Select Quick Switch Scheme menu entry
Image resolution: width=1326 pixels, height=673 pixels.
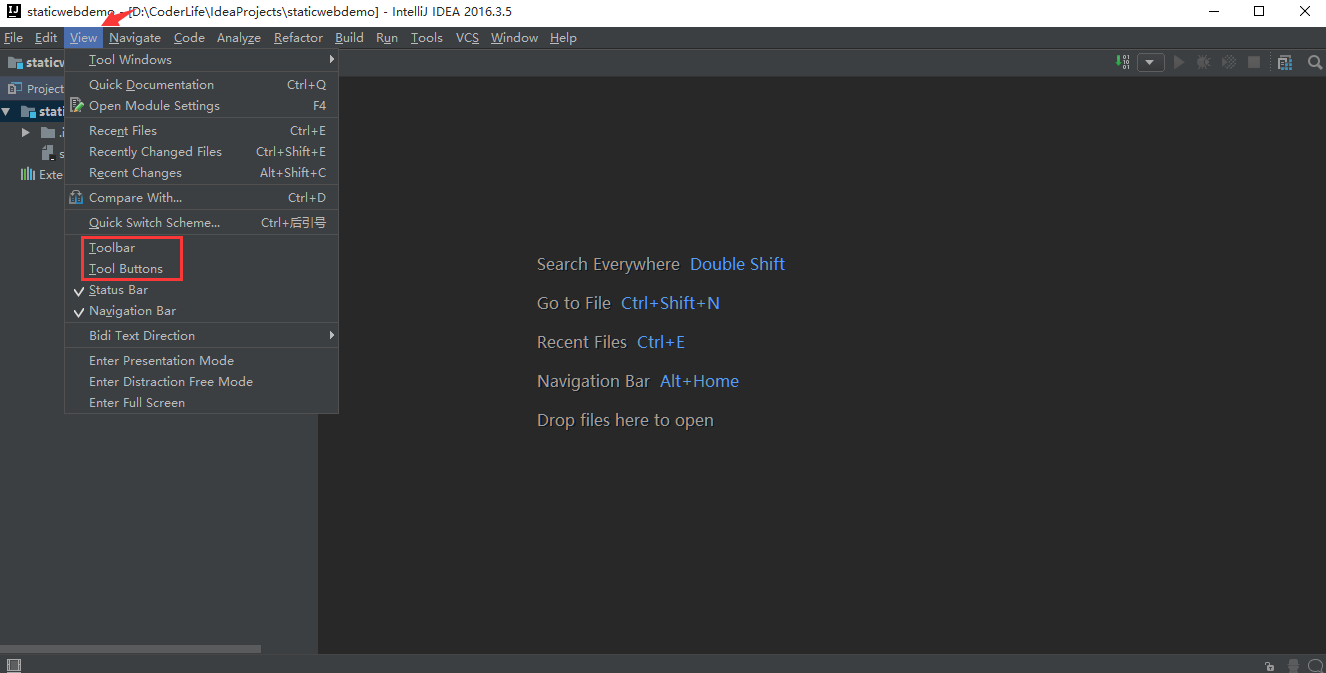coord(154,223)
